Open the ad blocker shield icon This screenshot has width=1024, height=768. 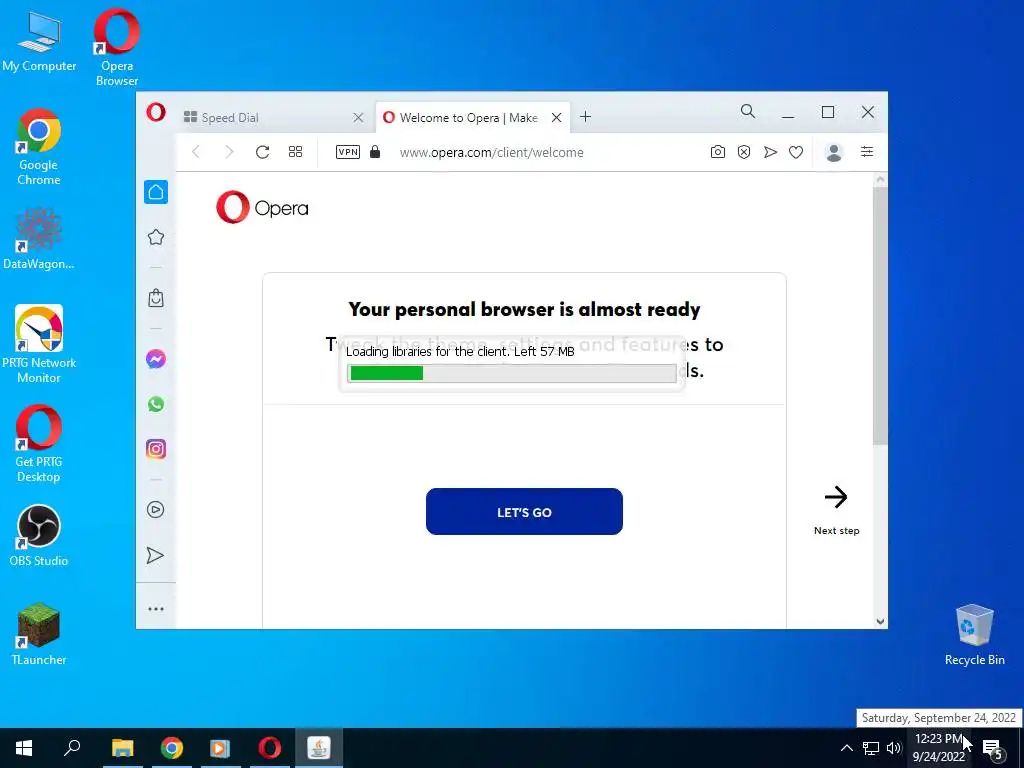[744, 152]
